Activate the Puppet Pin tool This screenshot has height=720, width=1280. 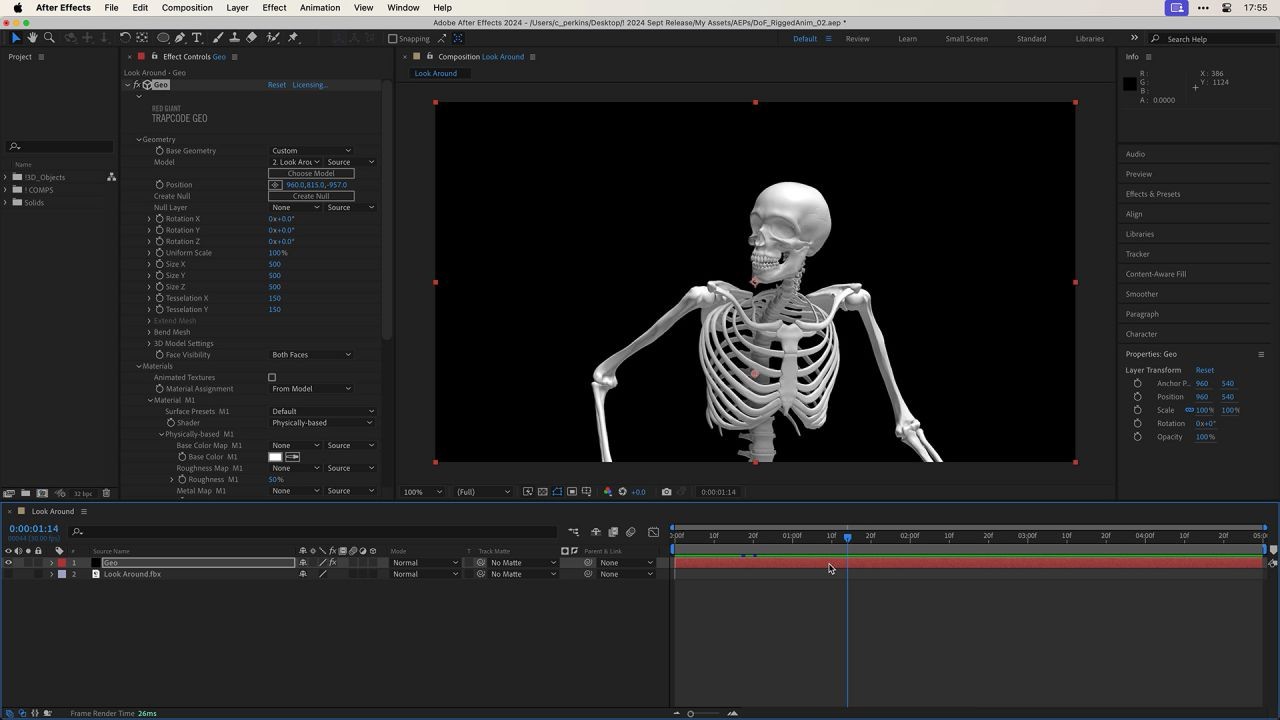(x=293, y=38)
